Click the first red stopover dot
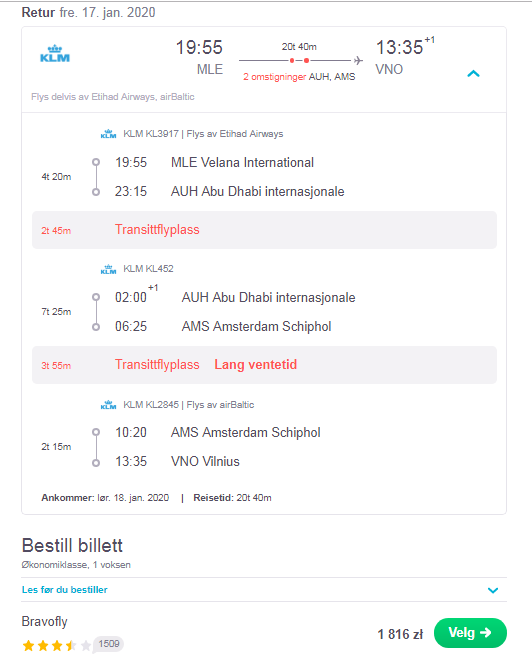The height and width of the screenshot is (657, 532). coord(292,60)
